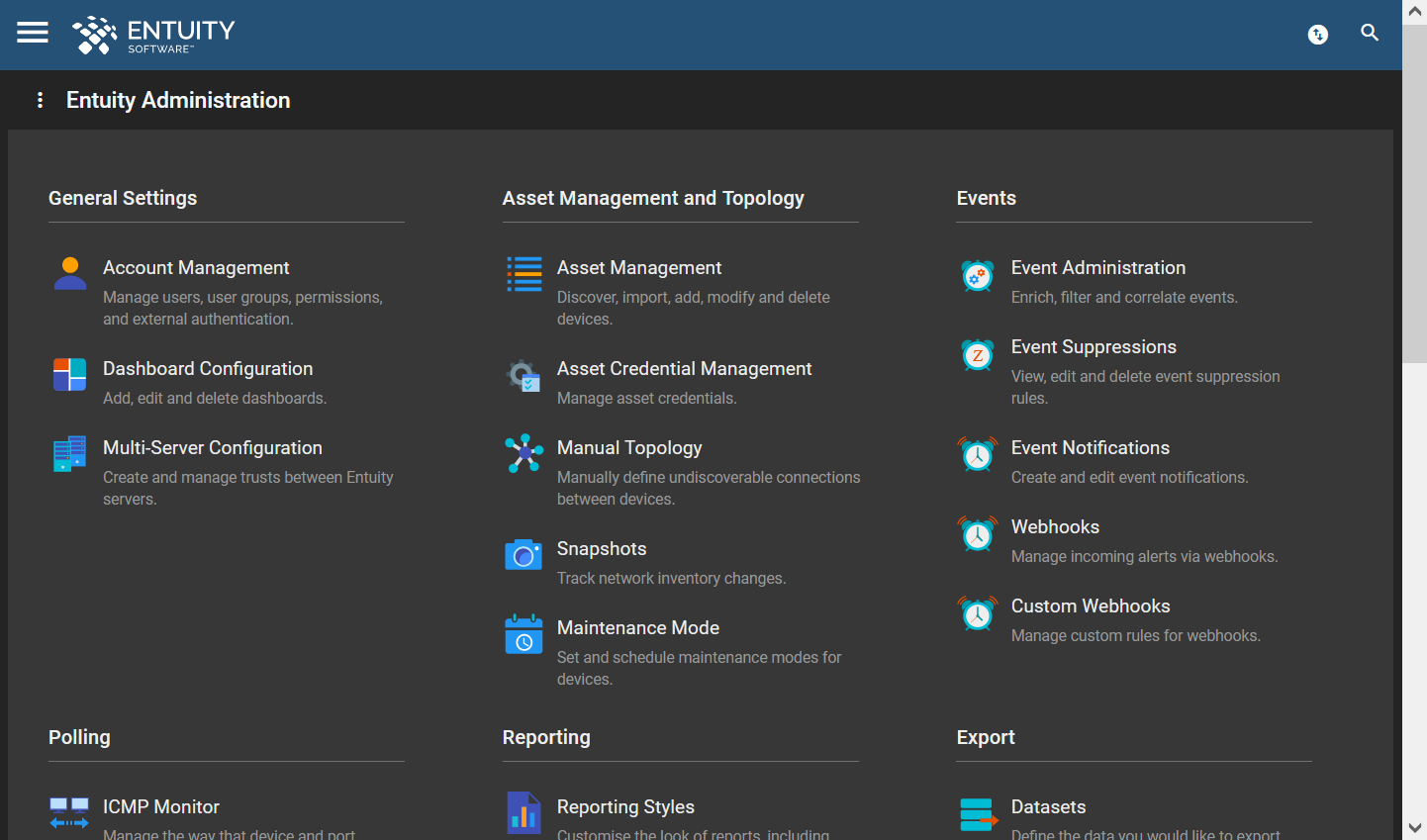Click 'Add, edit and delete dashboards.' text
1427x840 pixels.
[215, 398]
